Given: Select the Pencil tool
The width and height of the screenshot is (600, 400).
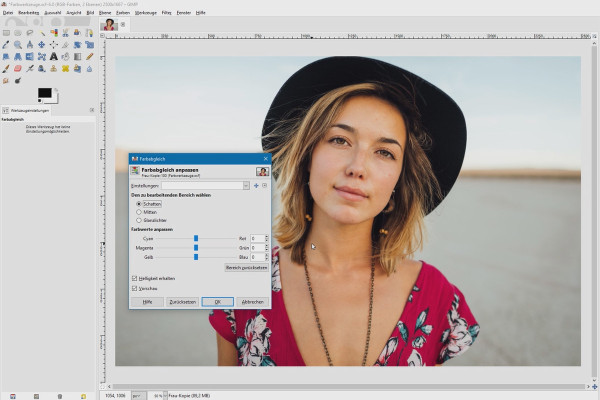Looking at the screenshot, I should (89, 57).
